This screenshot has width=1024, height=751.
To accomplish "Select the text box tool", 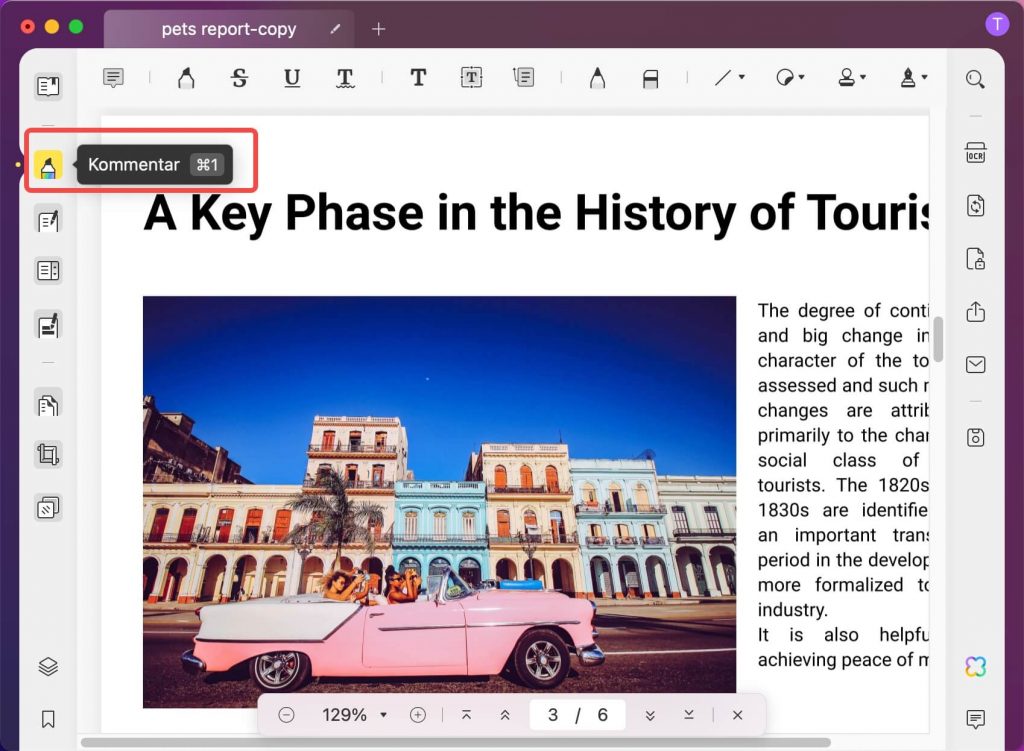I will 471,78.
